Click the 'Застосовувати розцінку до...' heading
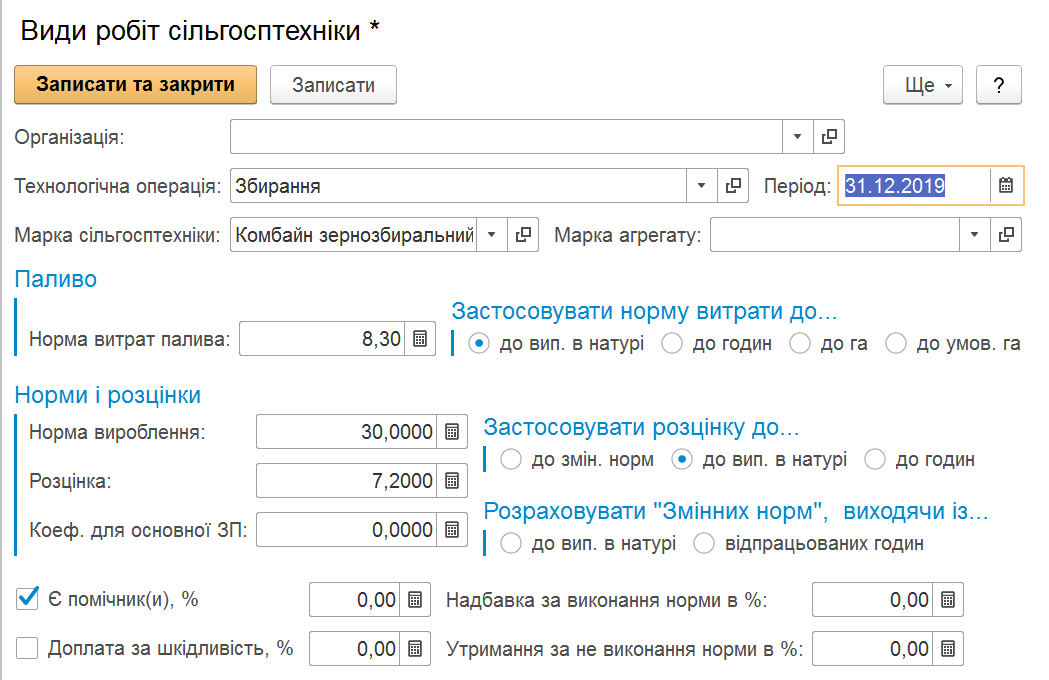The image size is (1049, 680). [642, 427]
